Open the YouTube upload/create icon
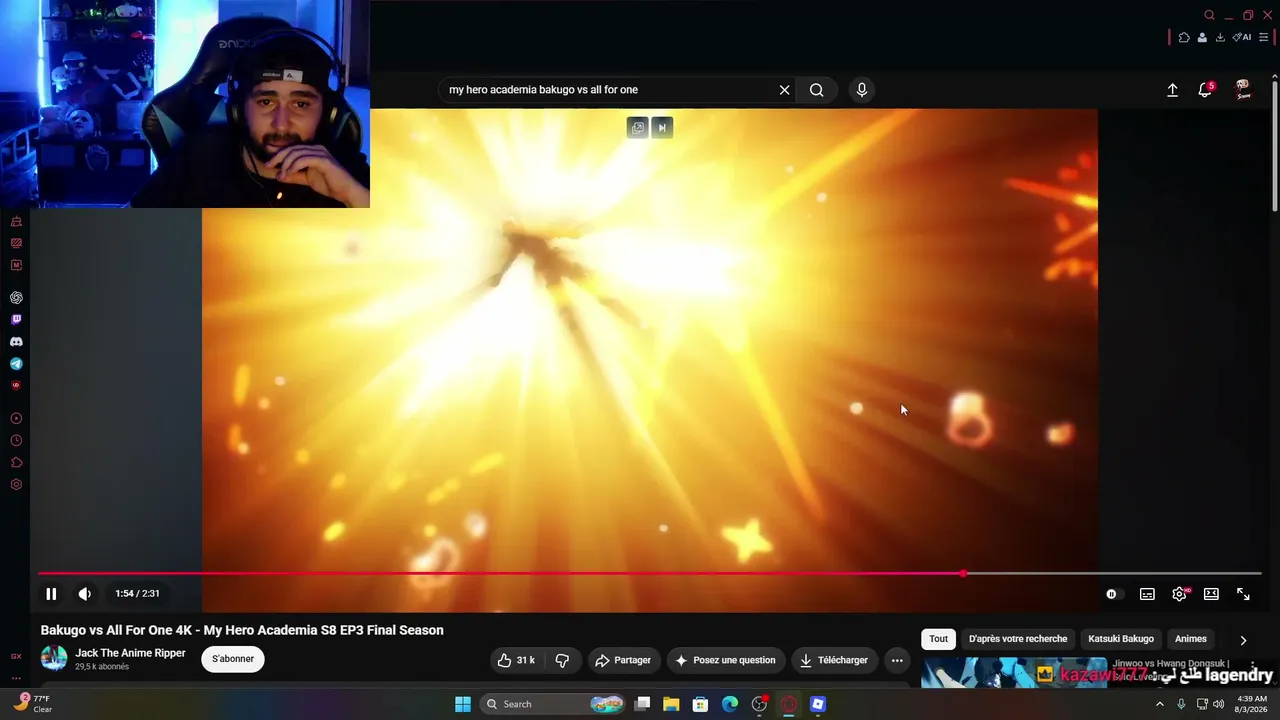 point(1172,90)
